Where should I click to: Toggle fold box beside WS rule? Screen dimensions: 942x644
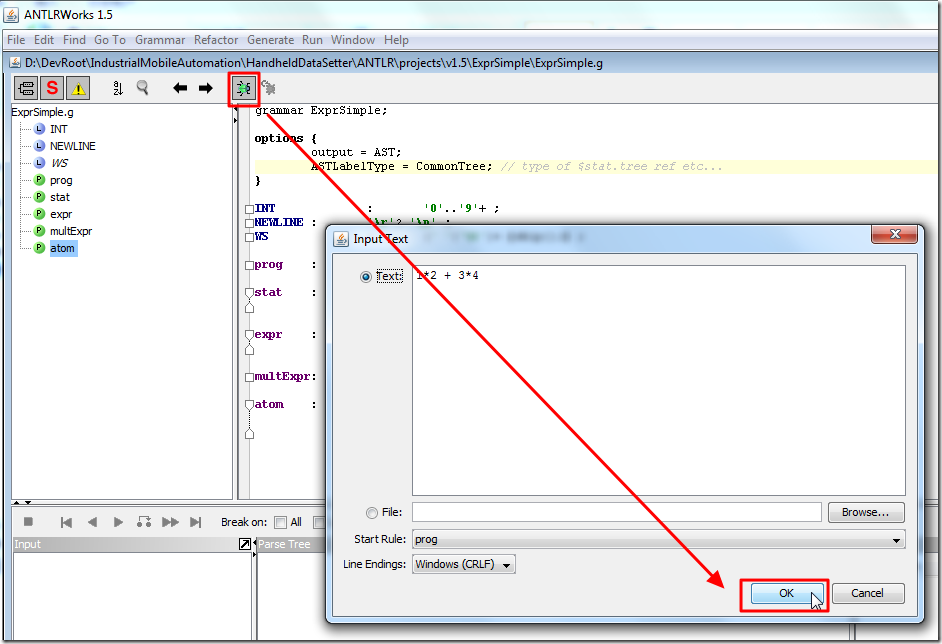point(249,237)
